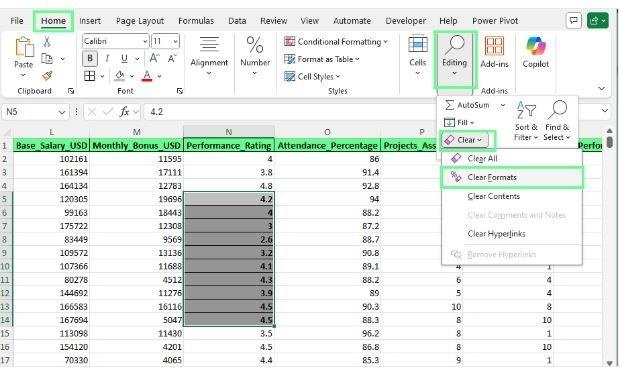Switch to the Page Layout tab
The image size is (619, 369).
point(140,21)
